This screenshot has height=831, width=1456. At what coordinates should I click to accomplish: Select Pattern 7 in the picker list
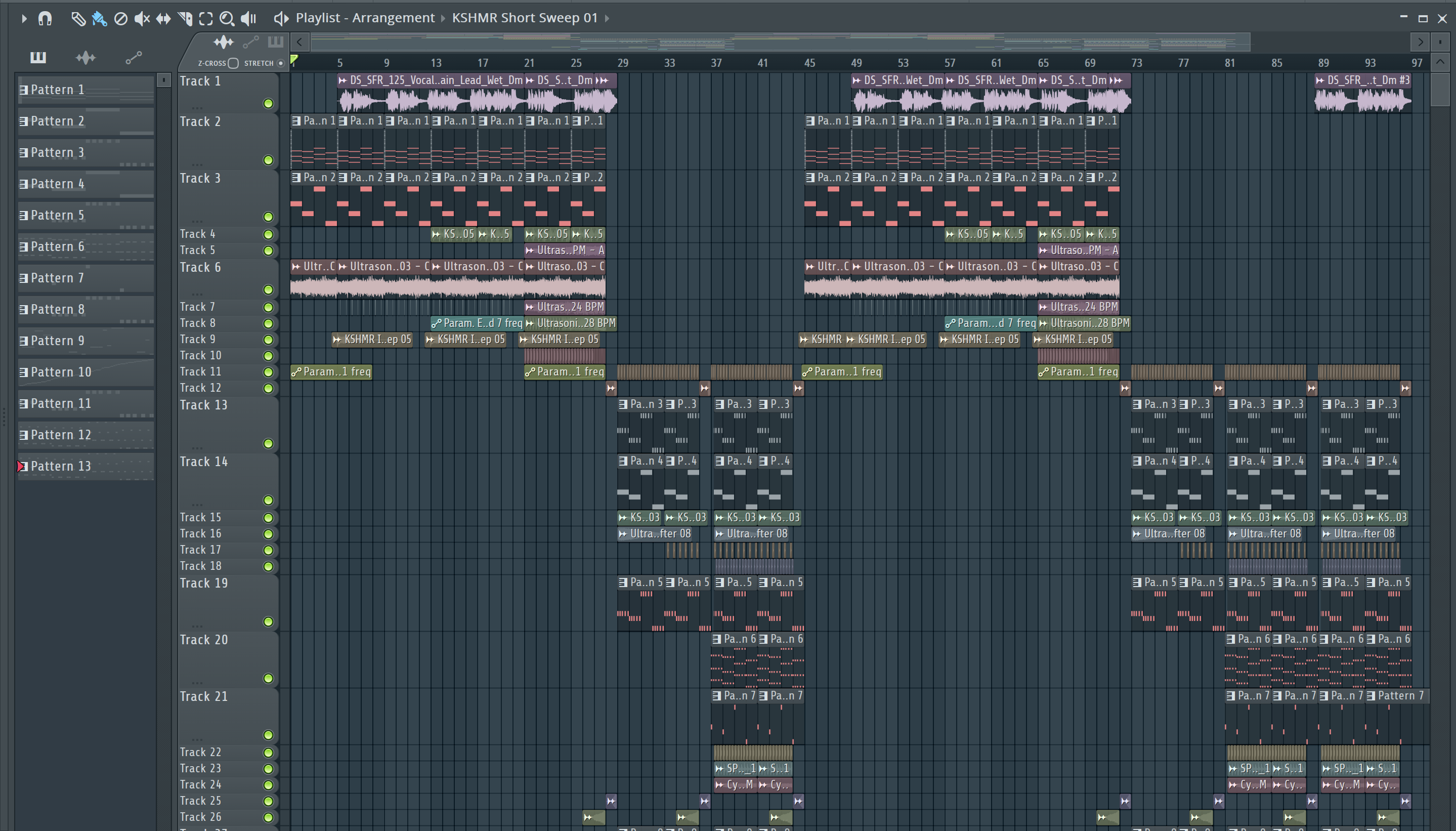click(x=57, y=278)
